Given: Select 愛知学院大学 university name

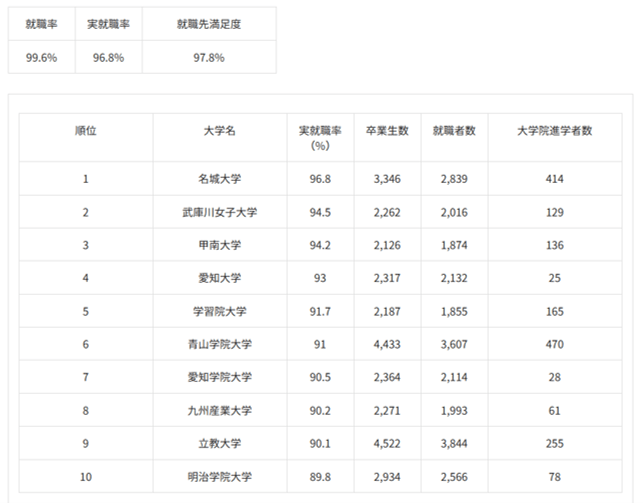Looking at the screenshot, I should 220,377.
